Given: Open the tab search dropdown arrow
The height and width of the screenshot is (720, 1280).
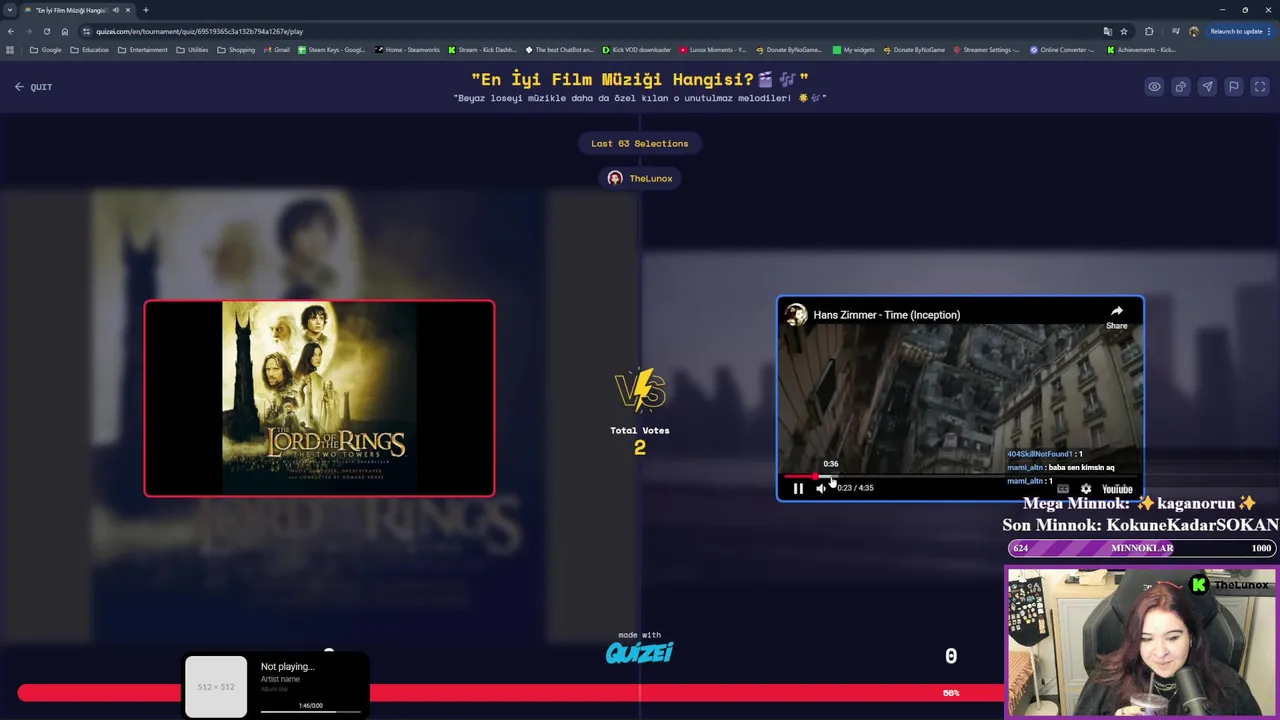Looking at the screenshot, I should tap(10, 10).
